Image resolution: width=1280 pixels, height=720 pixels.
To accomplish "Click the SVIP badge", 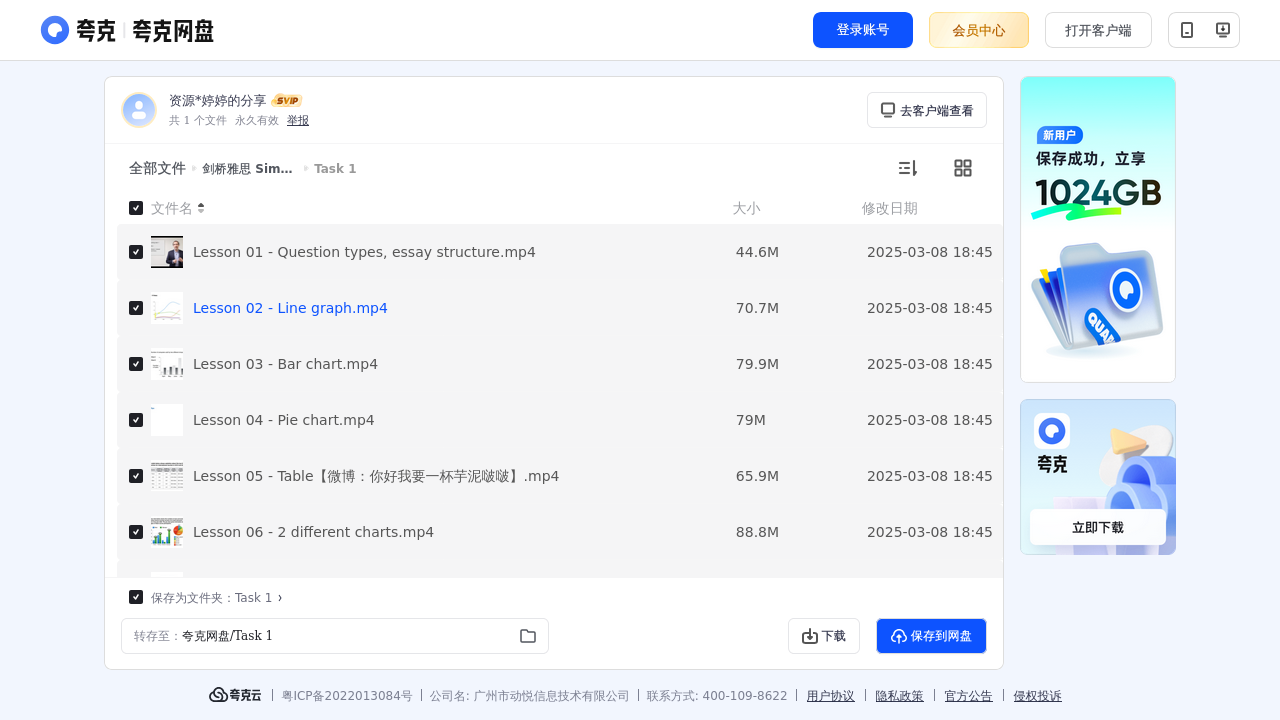I will [287, 101].
